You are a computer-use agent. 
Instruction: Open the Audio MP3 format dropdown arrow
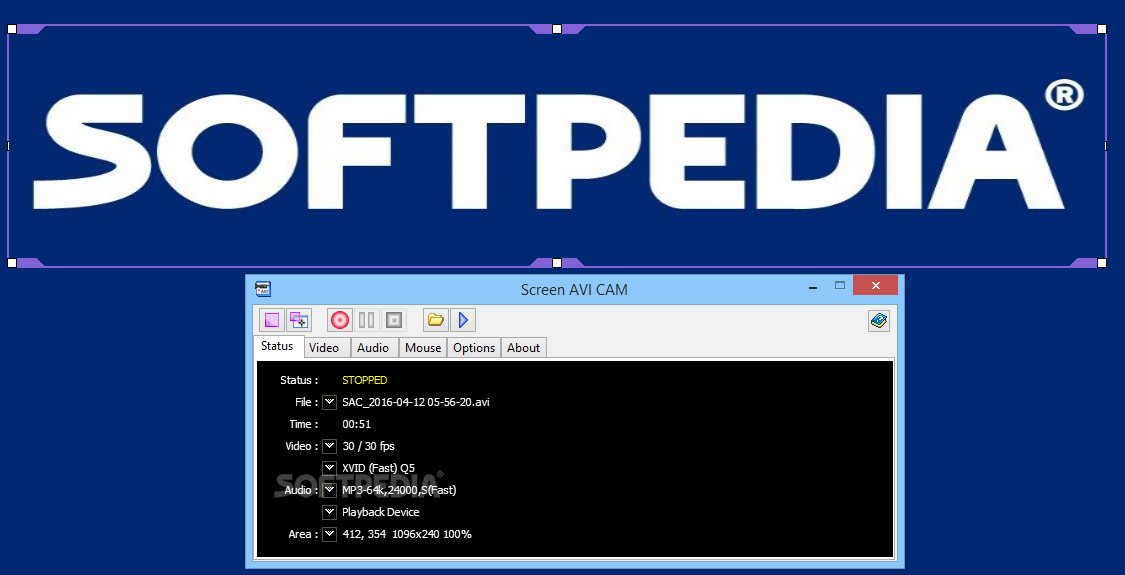click(329, 490)
